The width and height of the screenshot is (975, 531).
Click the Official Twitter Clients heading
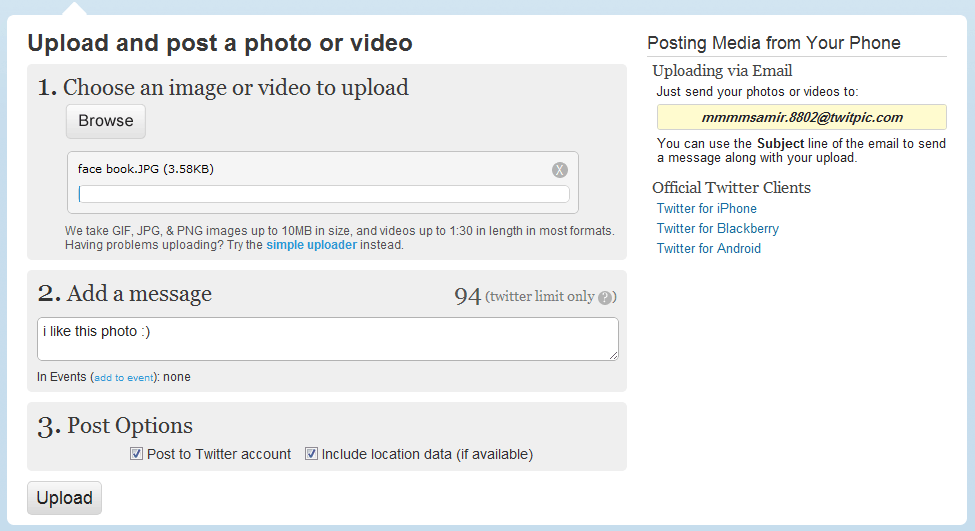(x=731, y=188)
